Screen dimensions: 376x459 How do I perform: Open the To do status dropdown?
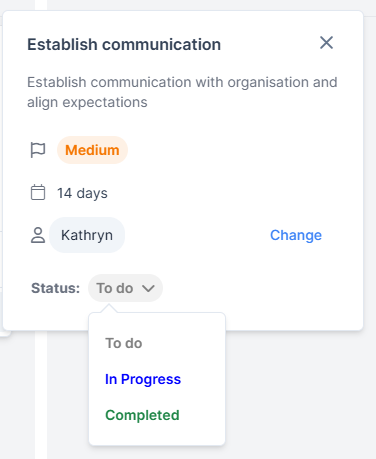(125, 288)
